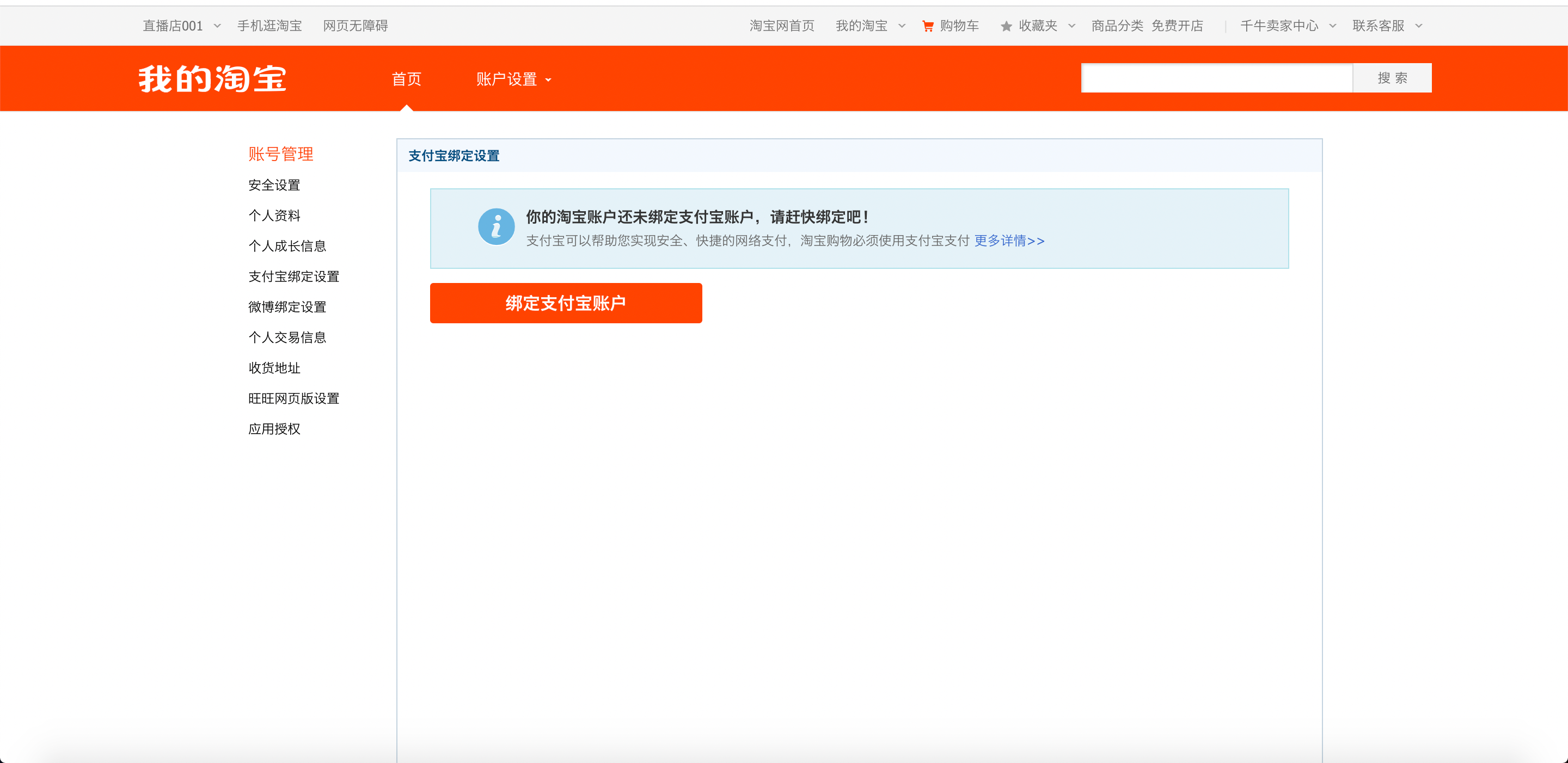Open 网页无障碍 link
Screen dimensions: 1568x763
pos(356,26)
